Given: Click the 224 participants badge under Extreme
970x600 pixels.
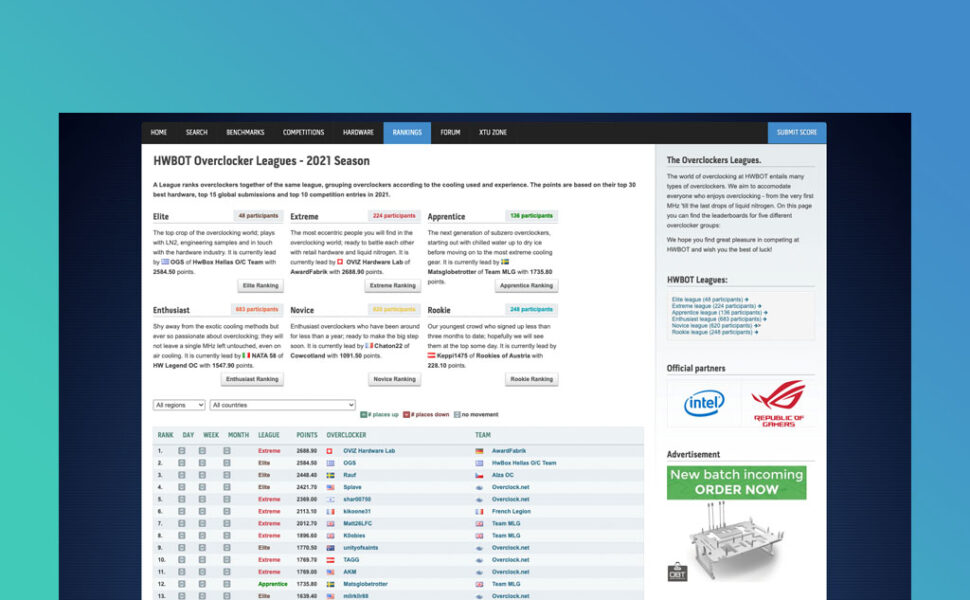Looking at the screenshot, I should coord(394,216).
